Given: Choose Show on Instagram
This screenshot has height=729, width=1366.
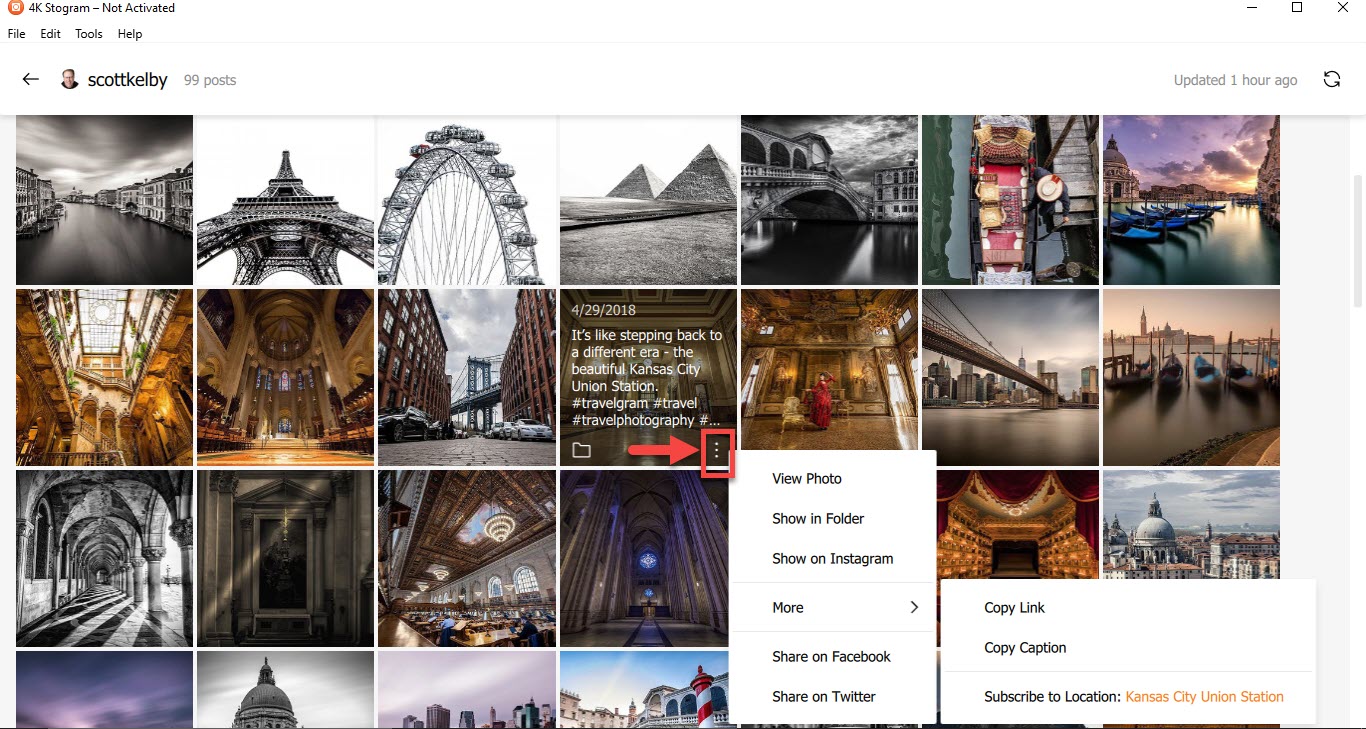Looking at the screenshot, I should [x=832, y=558].
